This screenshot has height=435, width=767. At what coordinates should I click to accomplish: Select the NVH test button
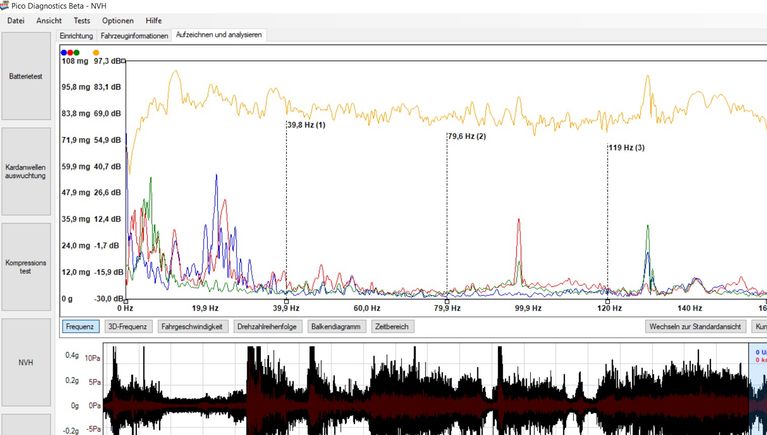click(x=26, y=363)
